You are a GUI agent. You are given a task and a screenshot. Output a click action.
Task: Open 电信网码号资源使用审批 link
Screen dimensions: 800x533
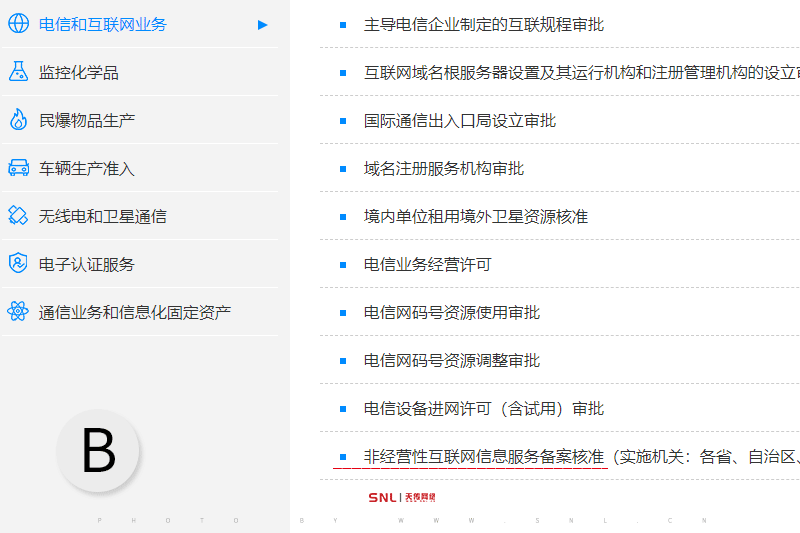pyautogui.click(x=452, y=312)
